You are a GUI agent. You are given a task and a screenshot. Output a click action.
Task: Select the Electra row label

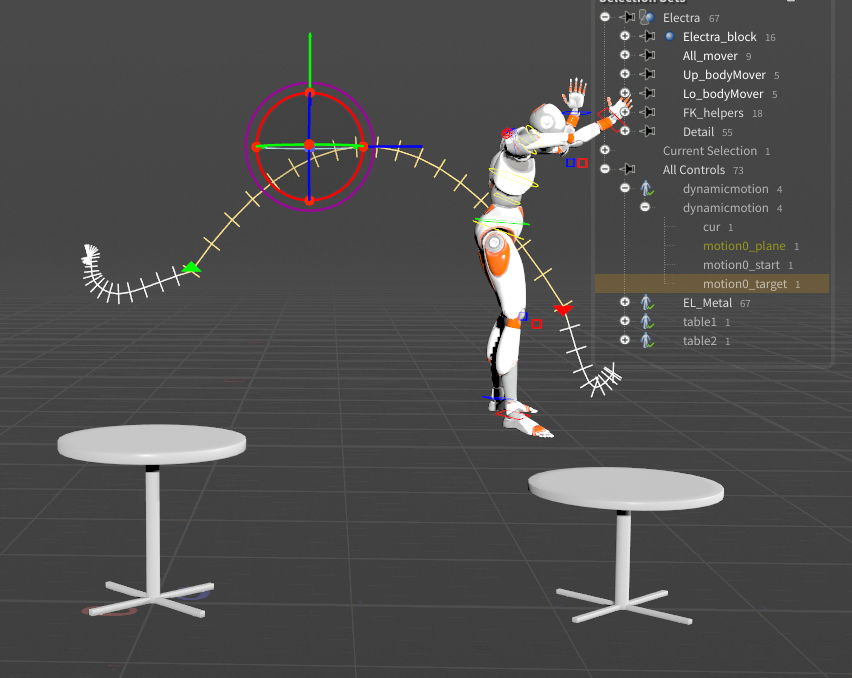click(681, 18)
